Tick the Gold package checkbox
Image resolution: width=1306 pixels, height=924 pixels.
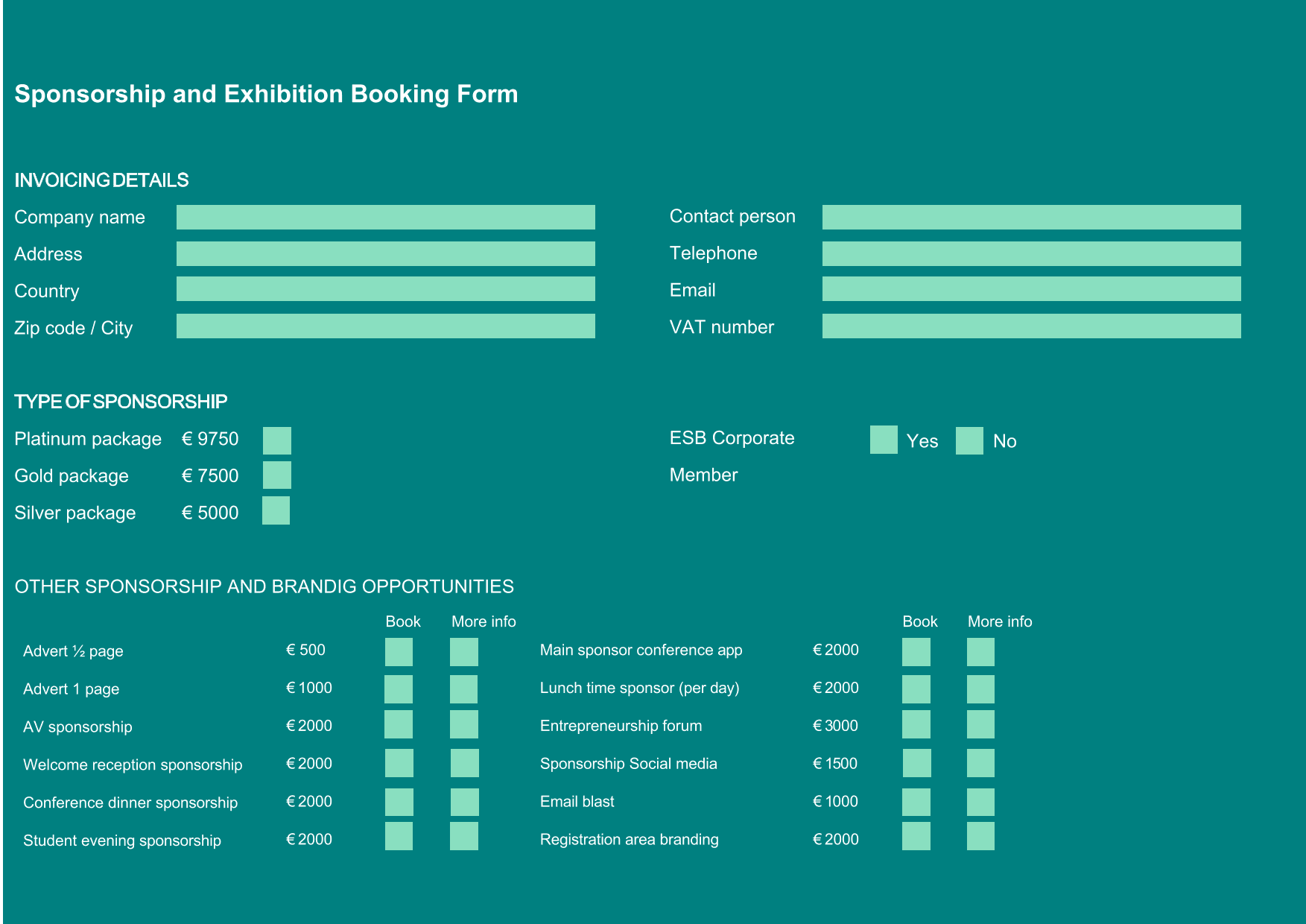(x=276, y=475)
